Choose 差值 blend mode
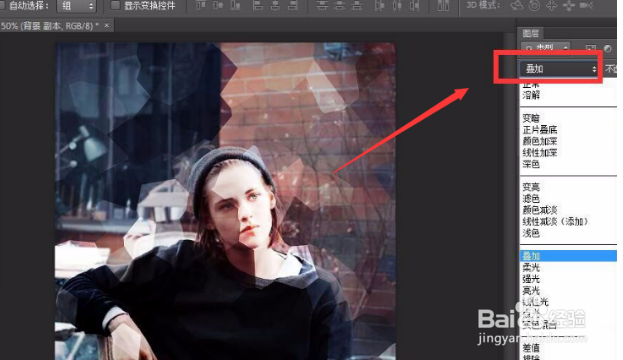The image size is (623, 360). pyautogui.click(x=531, y=348)
